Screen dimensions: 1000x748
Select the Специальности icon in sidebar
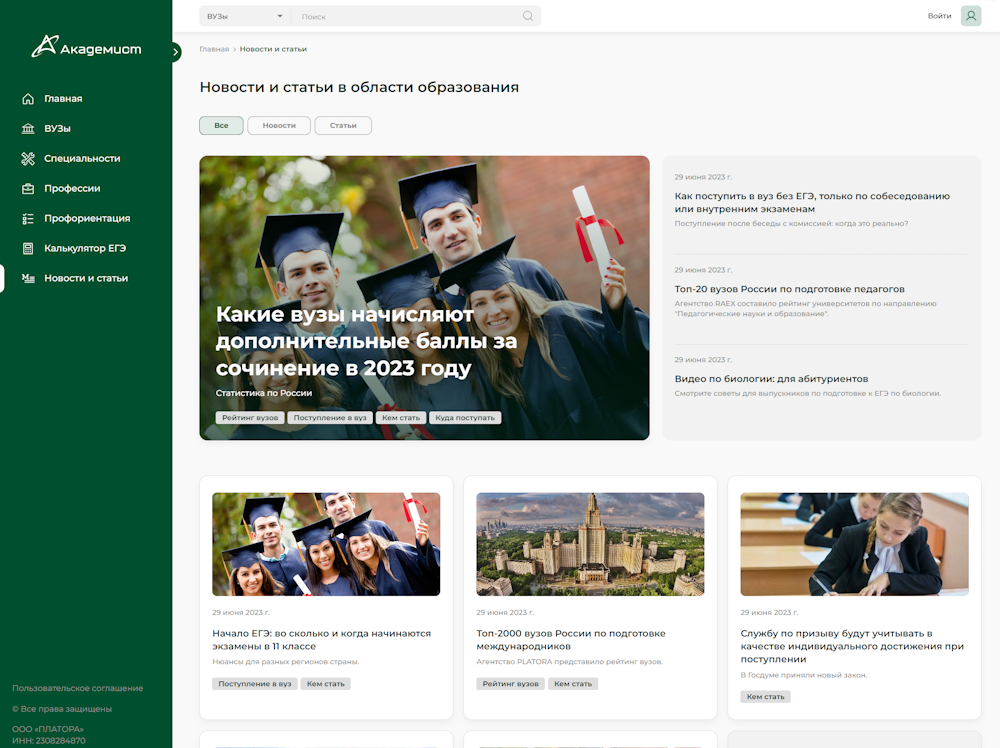[28, 159]
